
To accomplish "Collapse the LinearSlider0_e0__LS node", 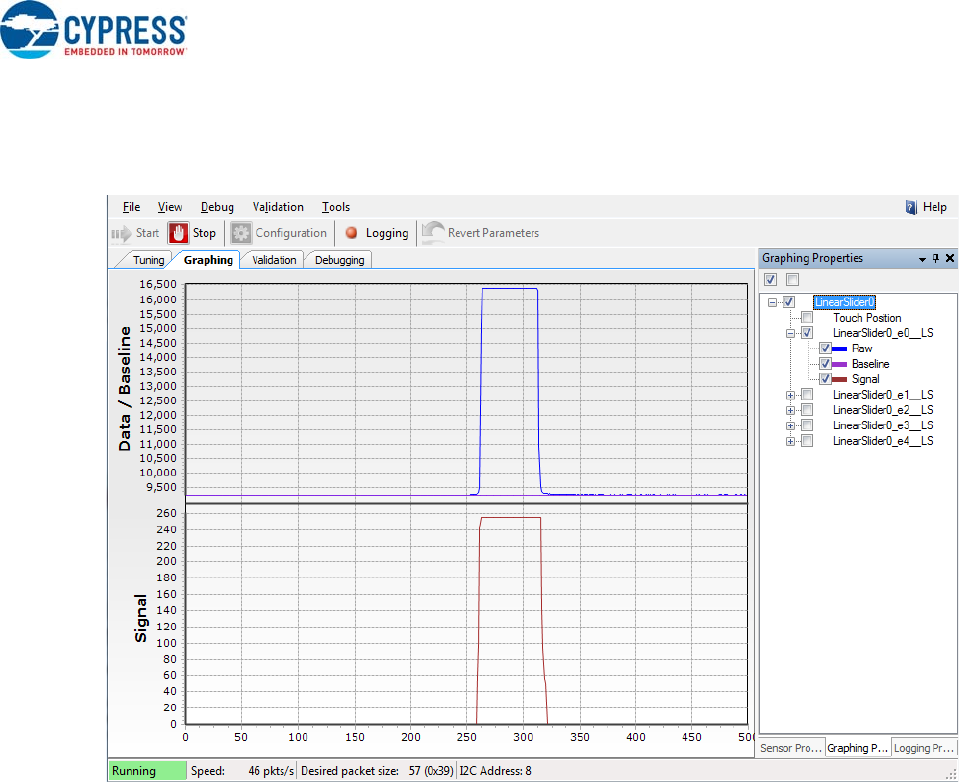I will click(x=790, y=333).
